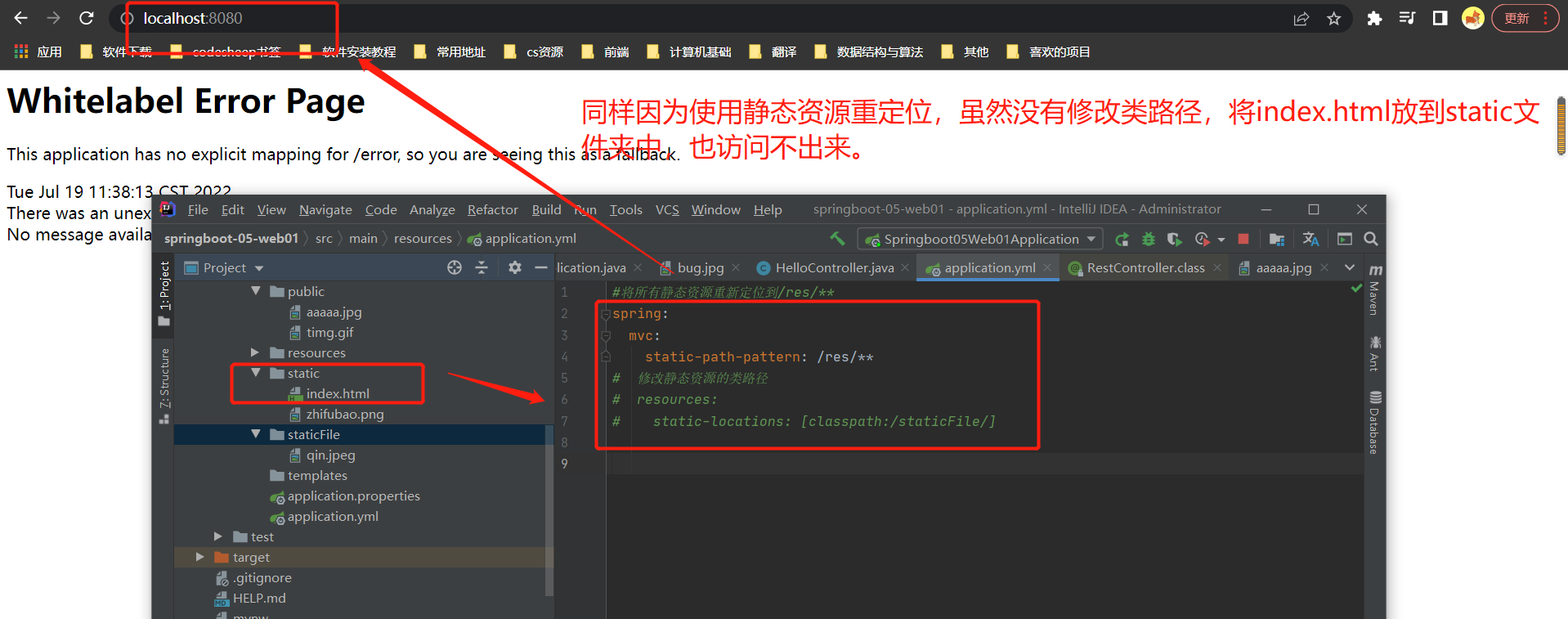
Task: Open Springboot05Web01Application run configuration dropdown
Action: click(980, 239)
